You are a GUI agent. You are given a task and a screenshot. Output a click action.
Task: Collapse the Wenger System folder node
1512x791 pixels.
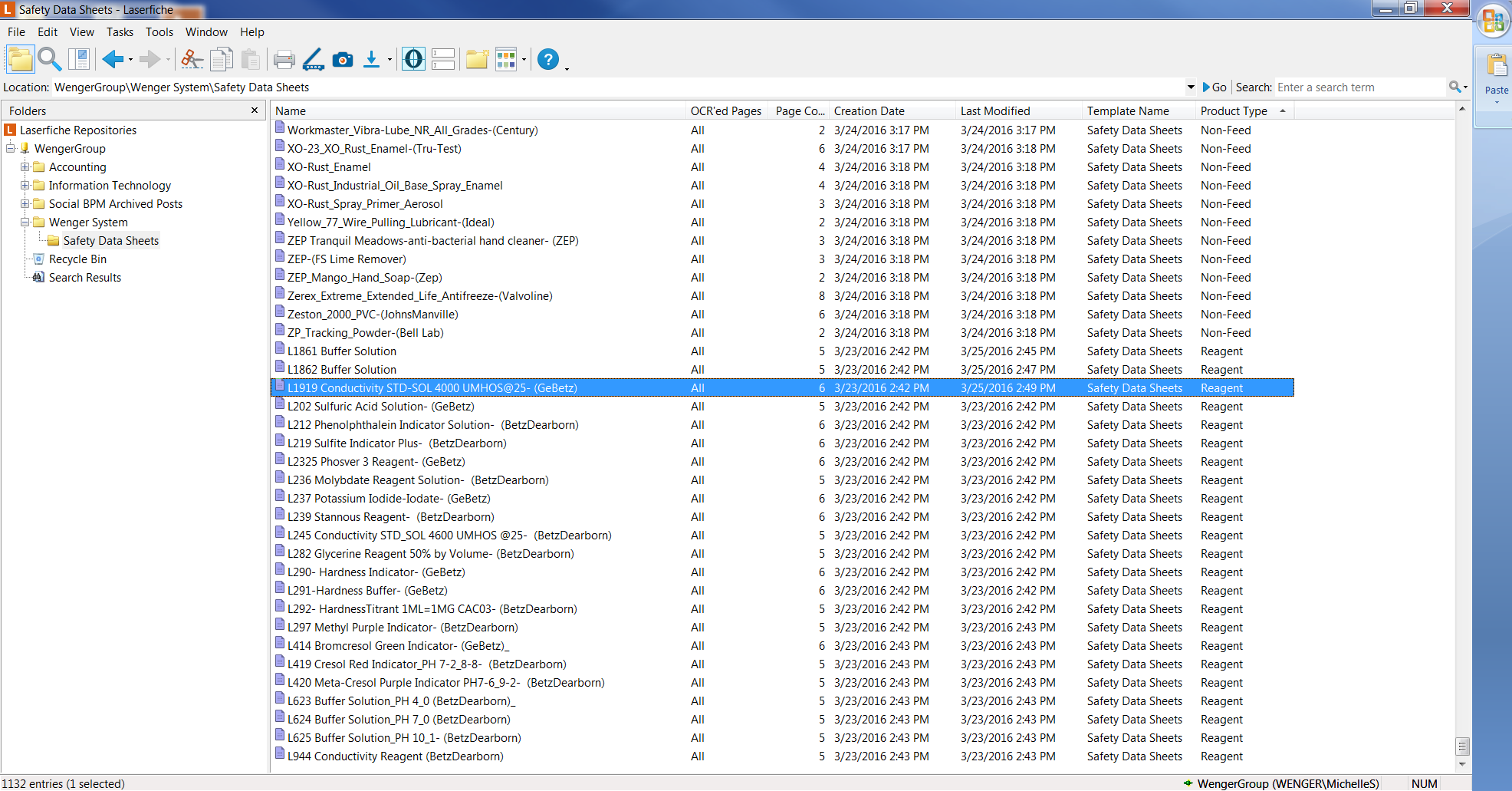(x=25, y=222)
